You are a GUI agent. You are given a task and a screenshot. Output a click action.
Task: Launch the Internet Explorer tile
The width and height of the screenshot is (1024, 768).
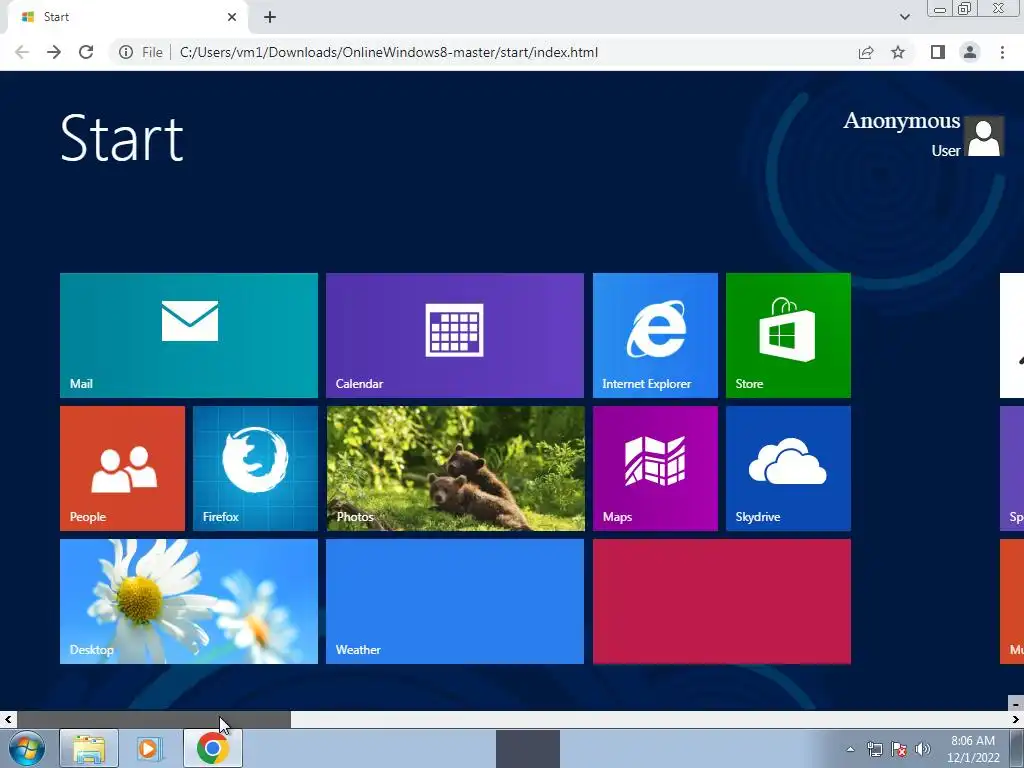[655, 335]
